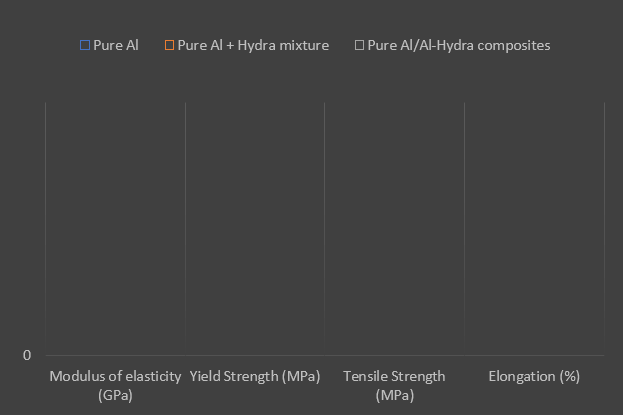Select the 0 value on the vertical axis

(x=27, y=355)
